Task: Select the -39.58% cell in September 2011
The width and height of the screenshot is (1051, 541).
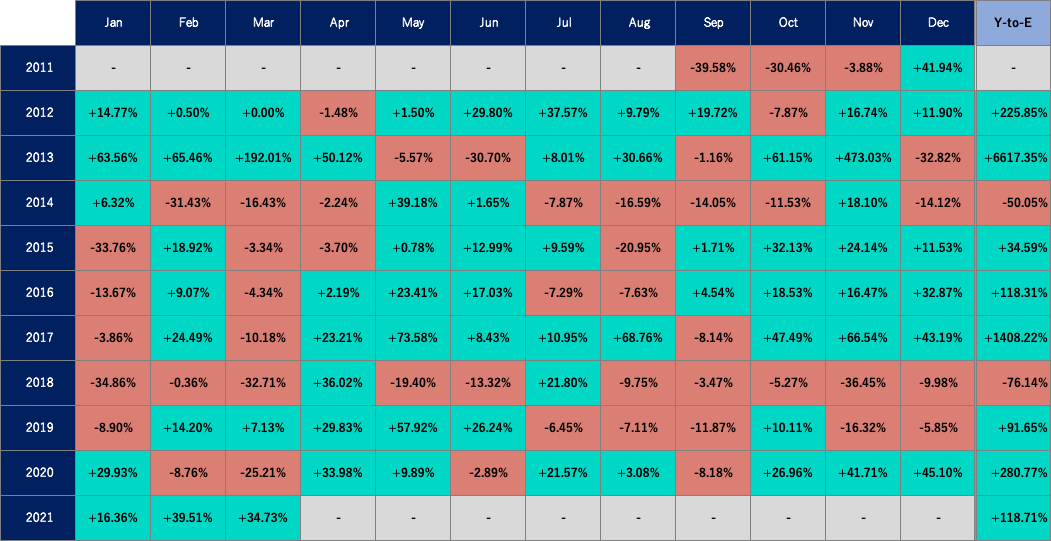Action: 713,68
